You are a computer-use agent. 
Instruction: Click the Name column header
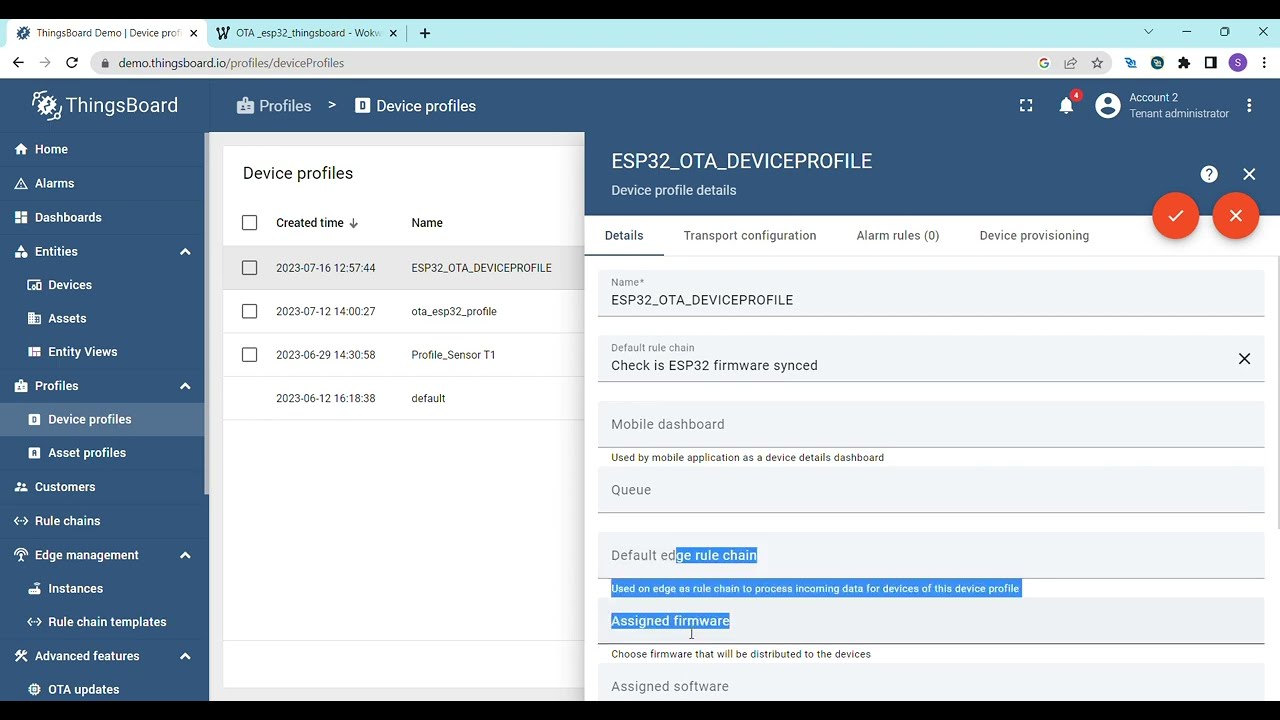coord(427,223)
